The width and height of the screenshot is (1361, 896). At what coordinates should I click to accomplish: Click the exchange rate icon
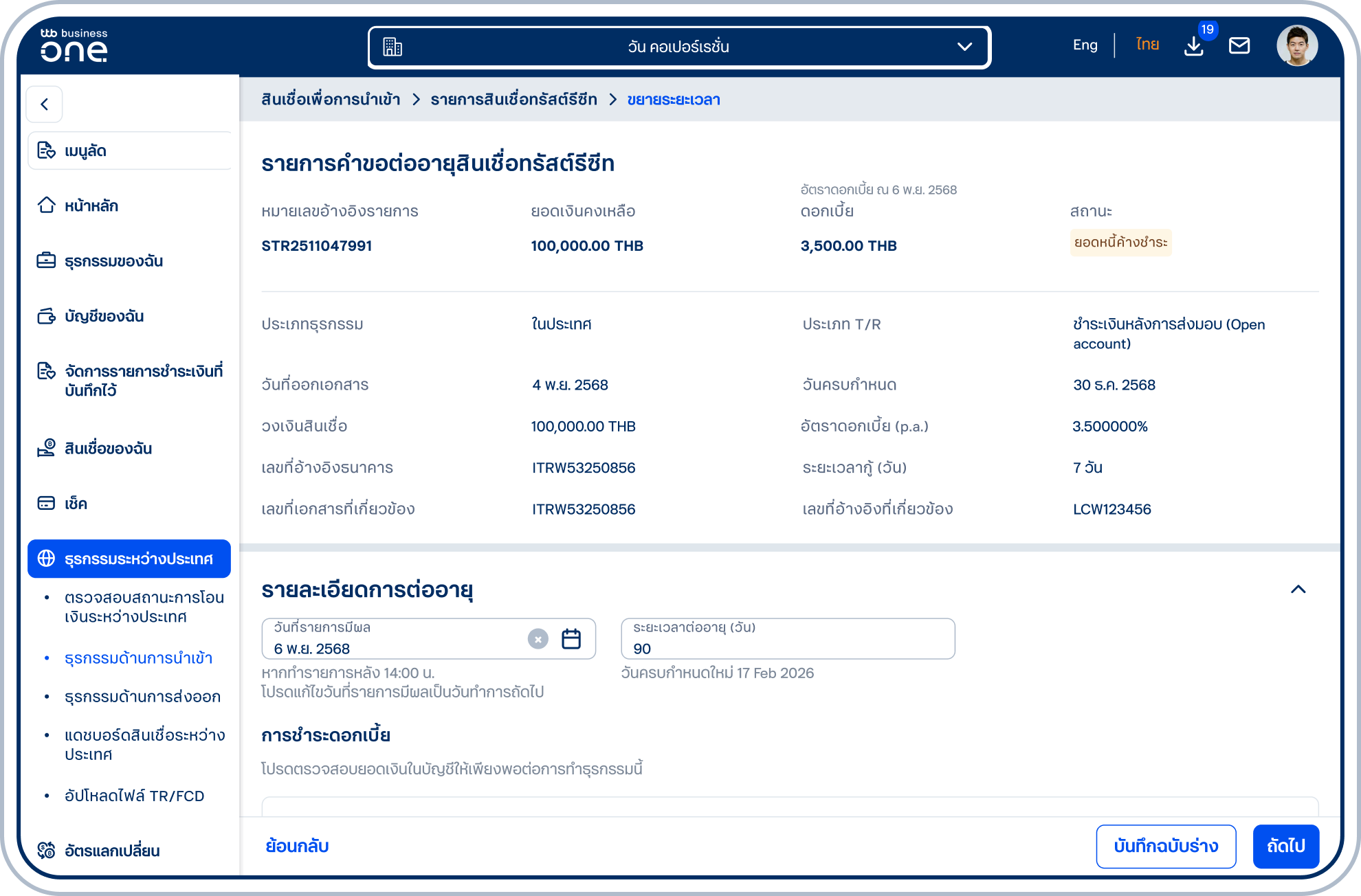[46, 850]
